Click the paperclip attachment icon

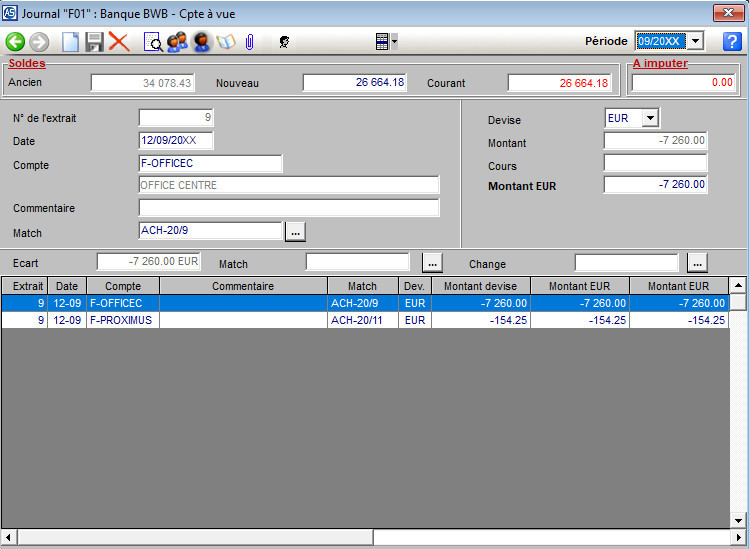click(x=250, y=41)
